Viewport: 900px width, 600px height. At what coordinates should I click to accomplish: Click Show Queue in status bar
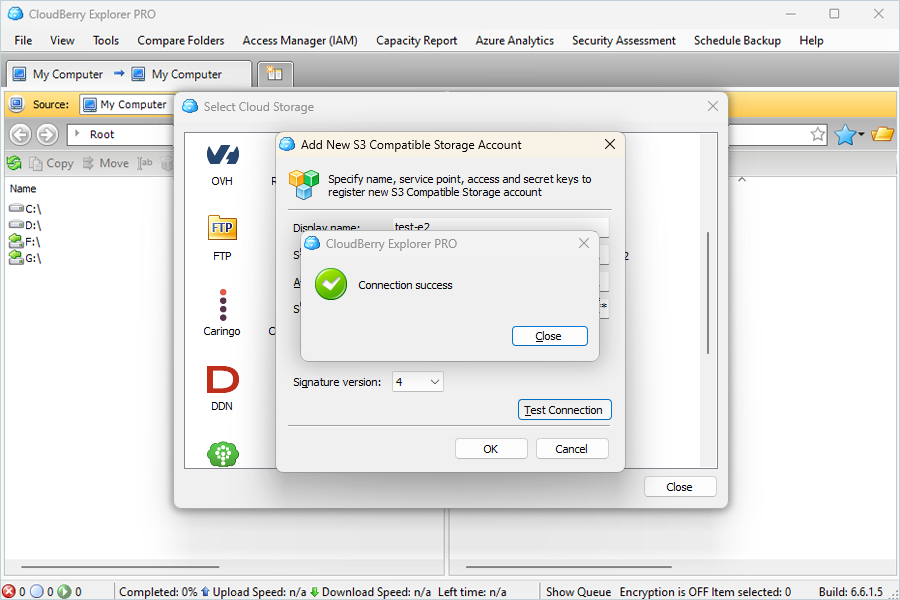coord(579,592)
